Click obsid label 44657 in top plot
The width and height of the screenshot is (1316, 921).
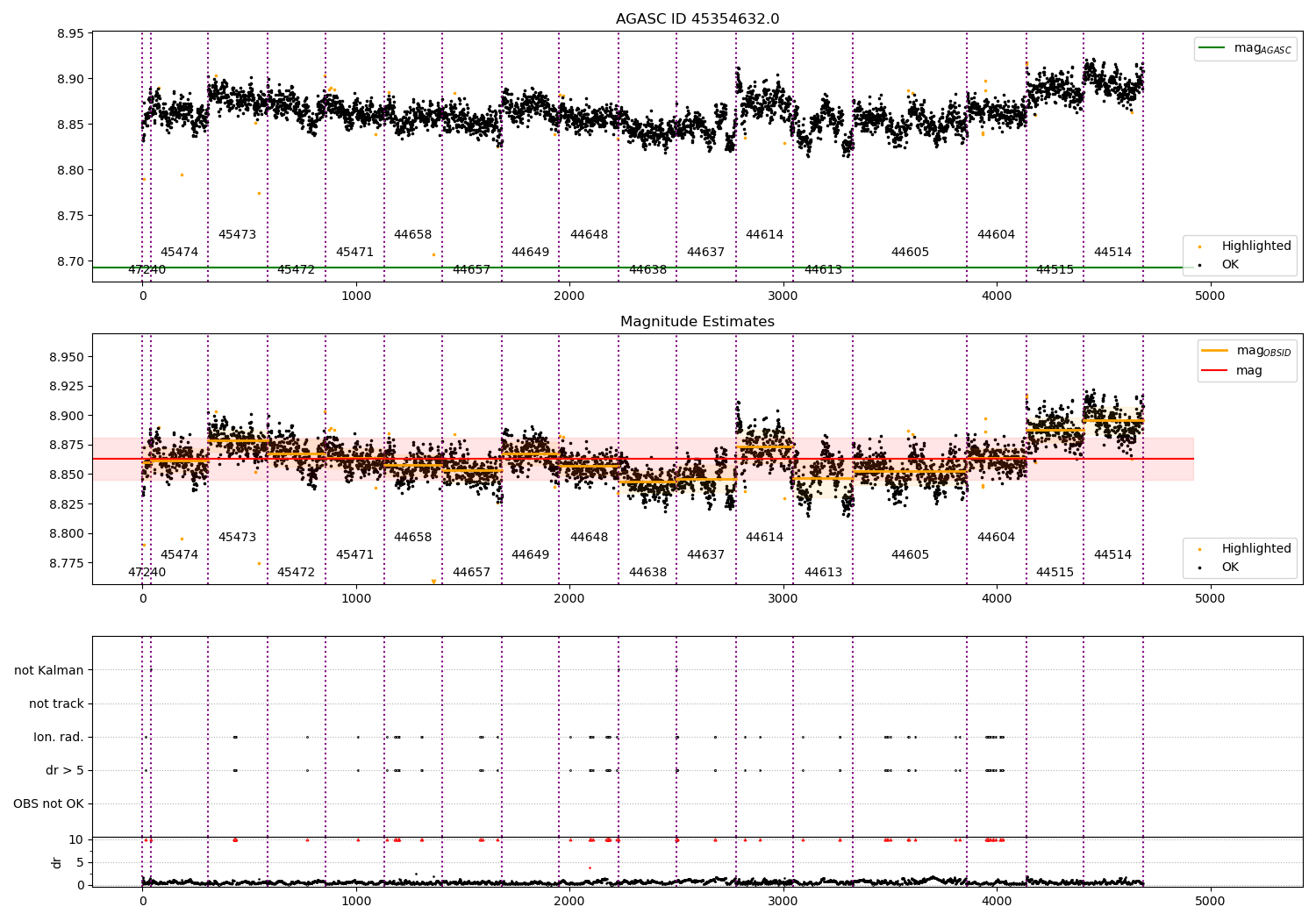pos(471,270)
